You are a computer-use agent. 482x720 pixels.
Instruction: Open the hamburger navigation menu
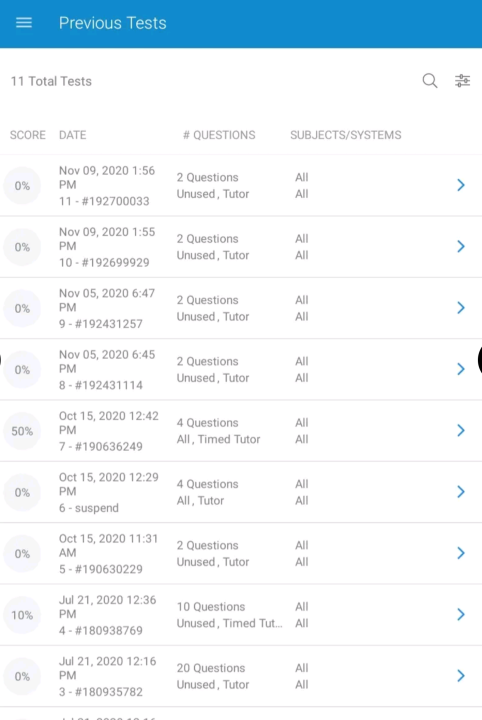24,23
